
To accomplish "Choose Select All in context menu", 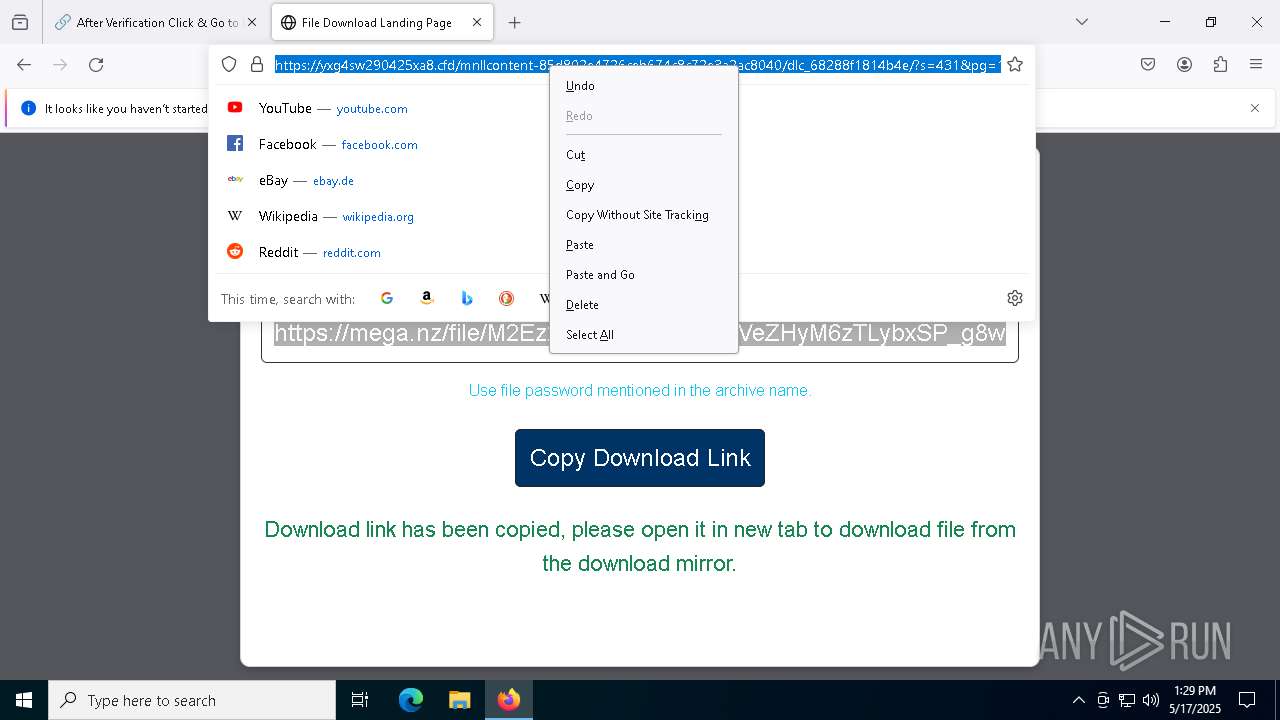I will [x=644, y=335].
